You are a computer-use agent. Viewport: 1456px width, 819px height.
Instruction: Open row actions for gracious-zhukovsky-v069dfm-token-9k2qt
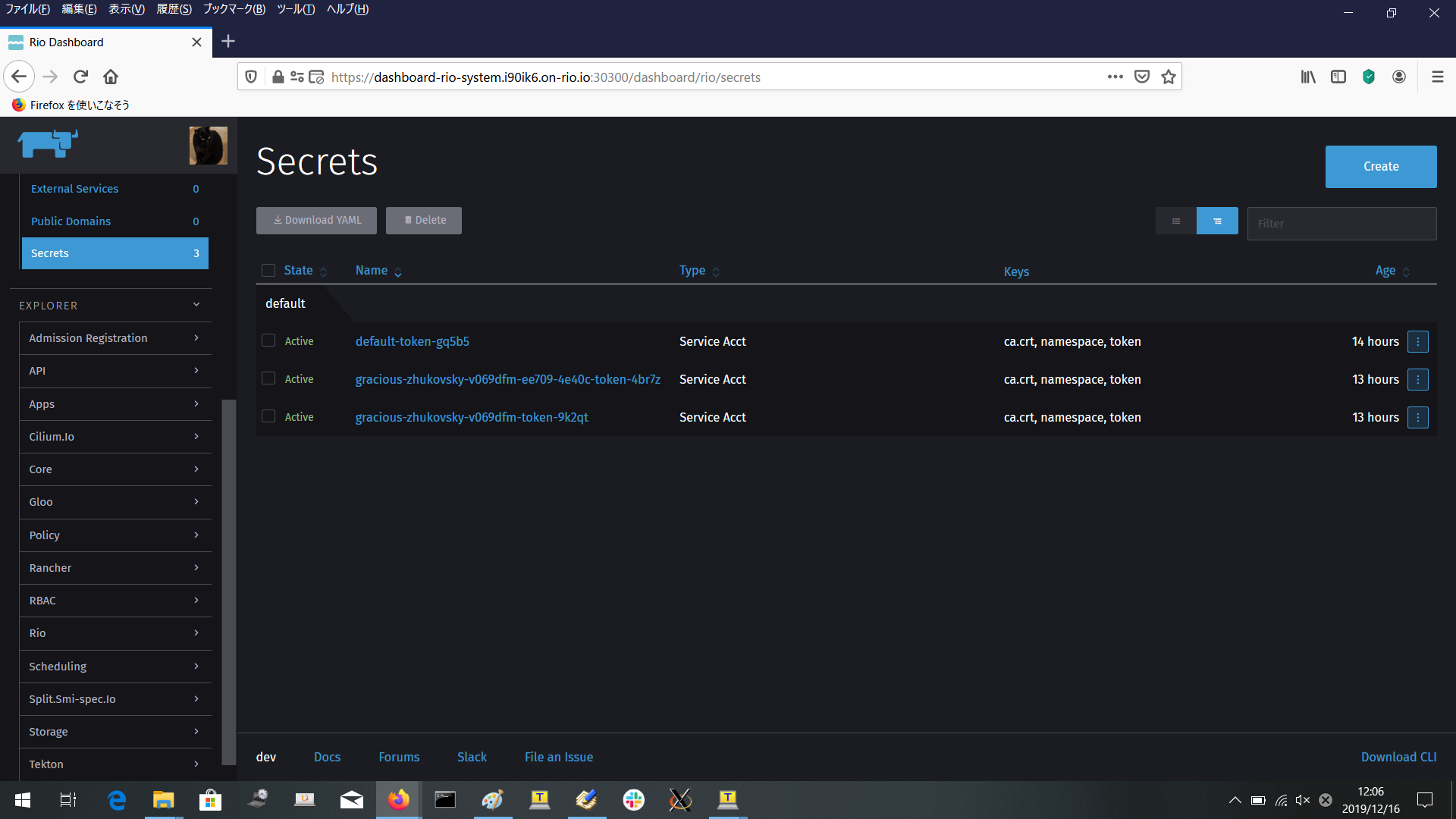click(x=1418, y=417)
